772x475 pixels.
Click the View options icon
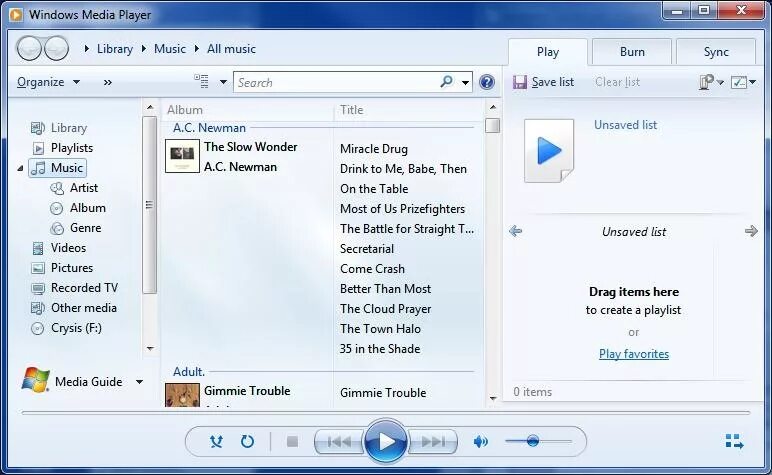pyautogui.click(x=201, y=81)
